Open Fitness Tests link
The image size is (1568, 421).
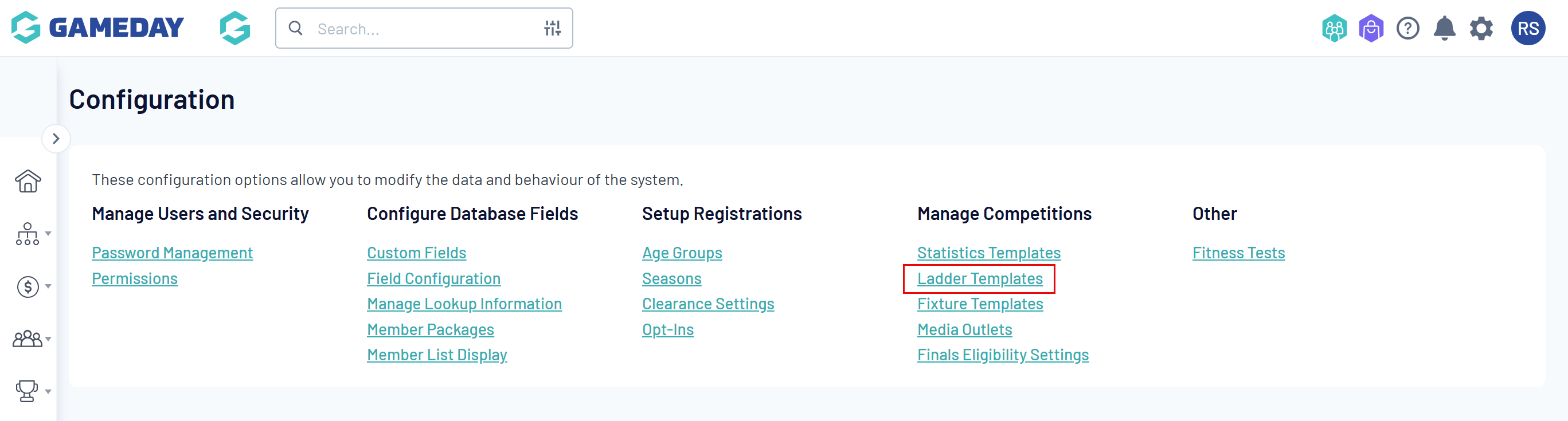tap(1238, 253)
